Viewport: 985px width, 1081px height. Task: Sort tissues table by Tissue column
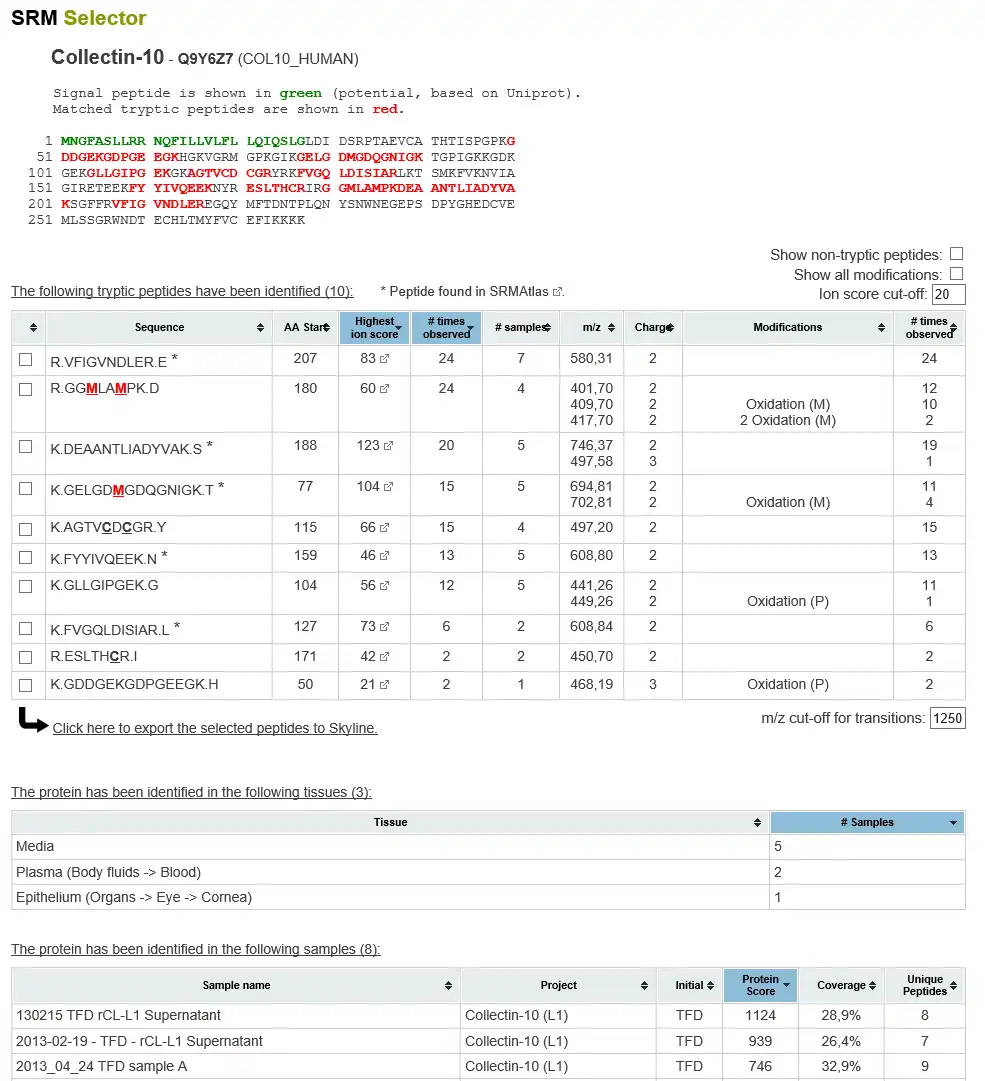coord(390,822)
